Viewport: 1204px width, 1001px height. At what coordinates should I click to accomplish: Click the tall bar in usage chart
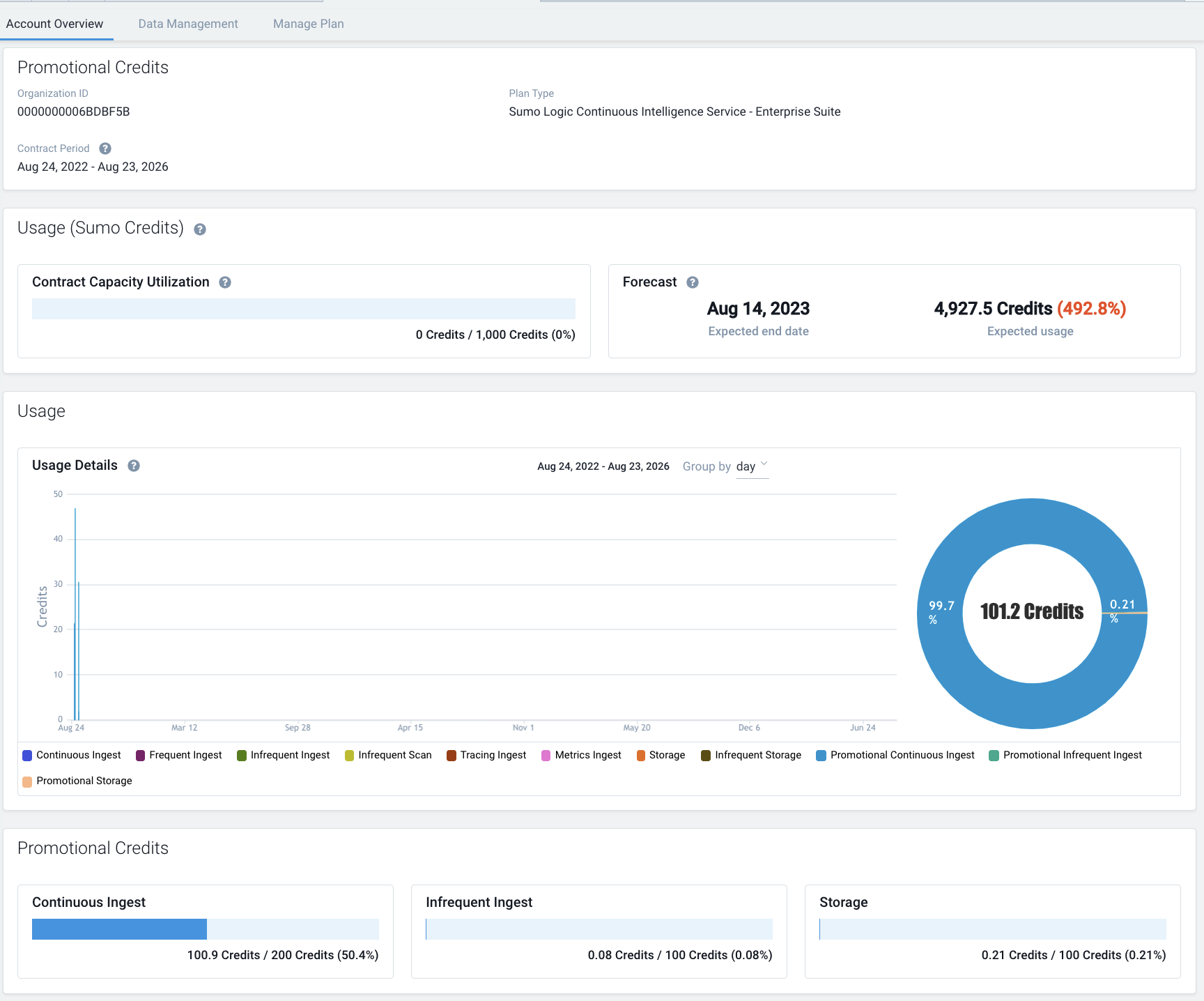click(x=75, y=613)
